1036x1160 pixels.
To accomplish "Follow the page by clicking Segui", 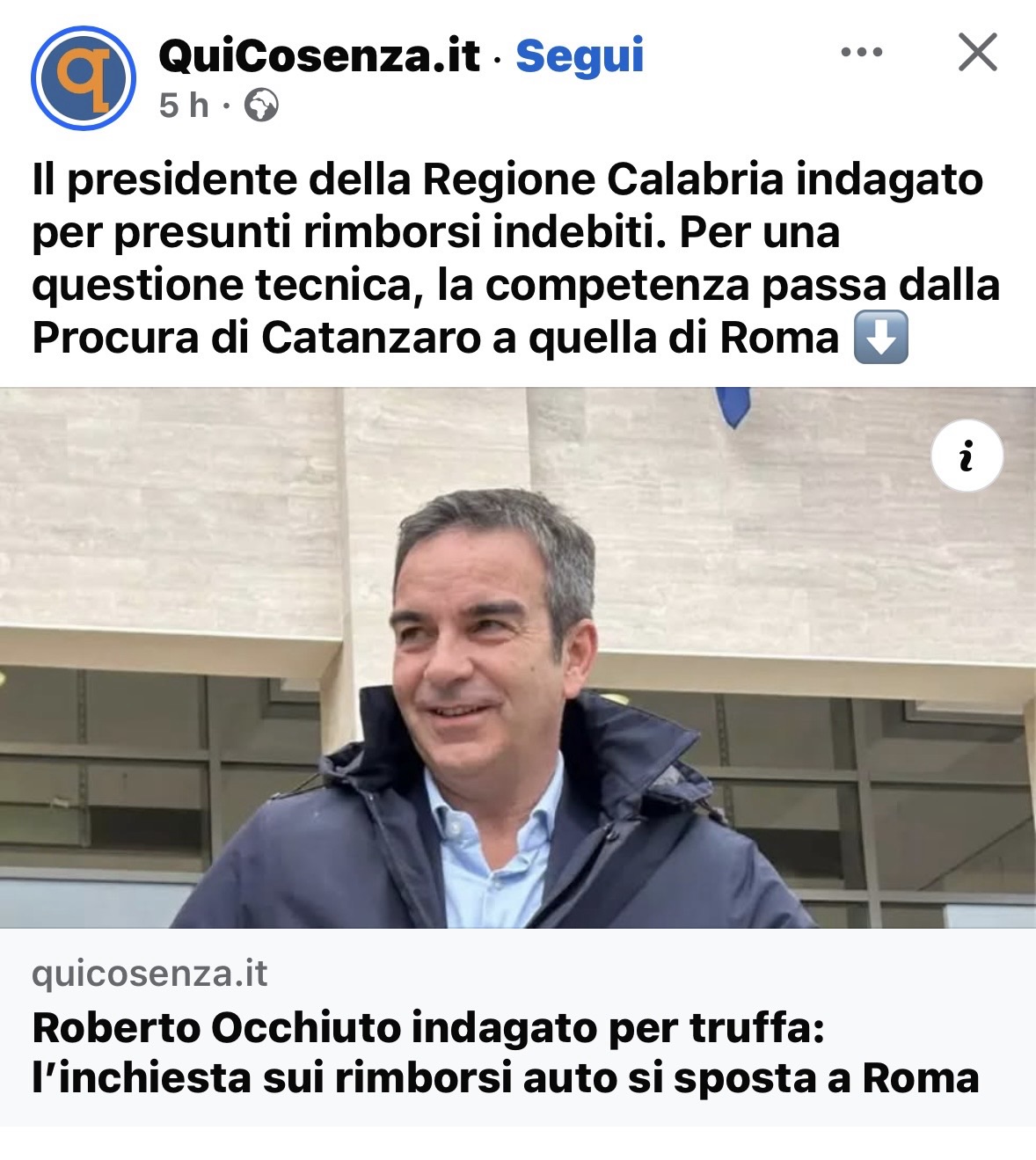I will [580, 56].
